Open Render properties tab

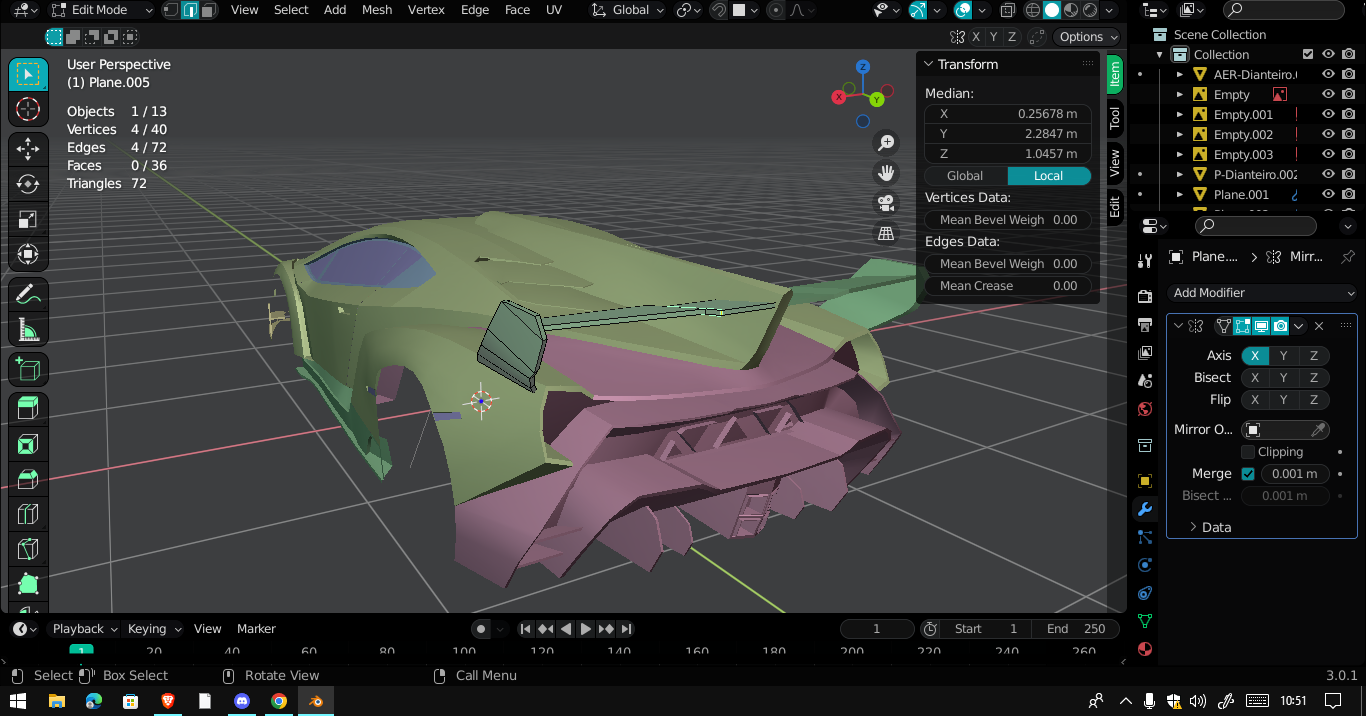pyautogui.click(x=1146, y=296)
